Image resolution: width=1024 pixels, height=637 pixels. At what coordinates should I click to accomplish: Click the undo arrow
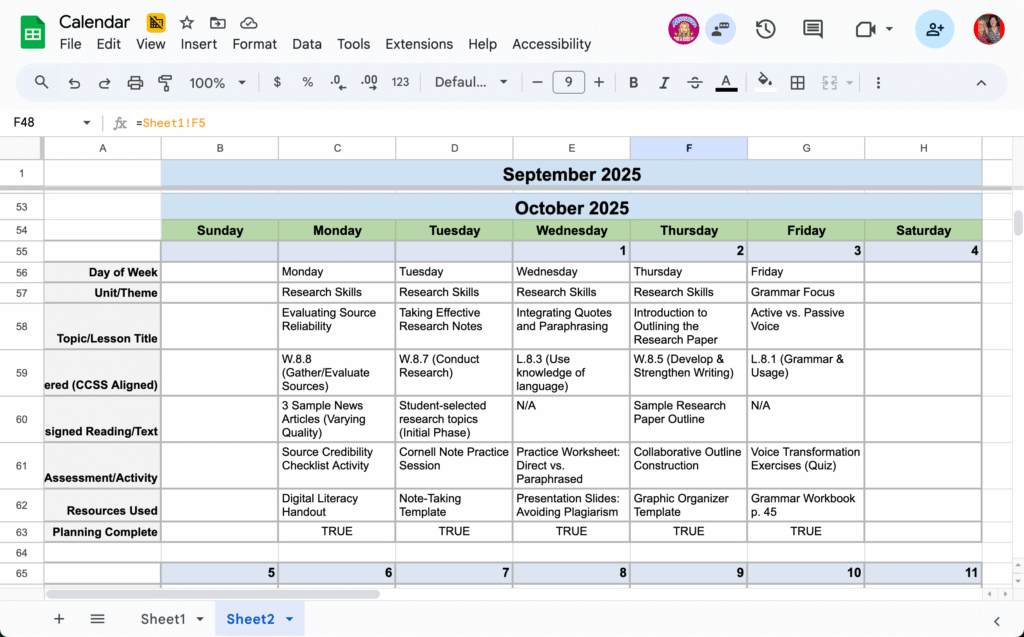tap(74, 83)
